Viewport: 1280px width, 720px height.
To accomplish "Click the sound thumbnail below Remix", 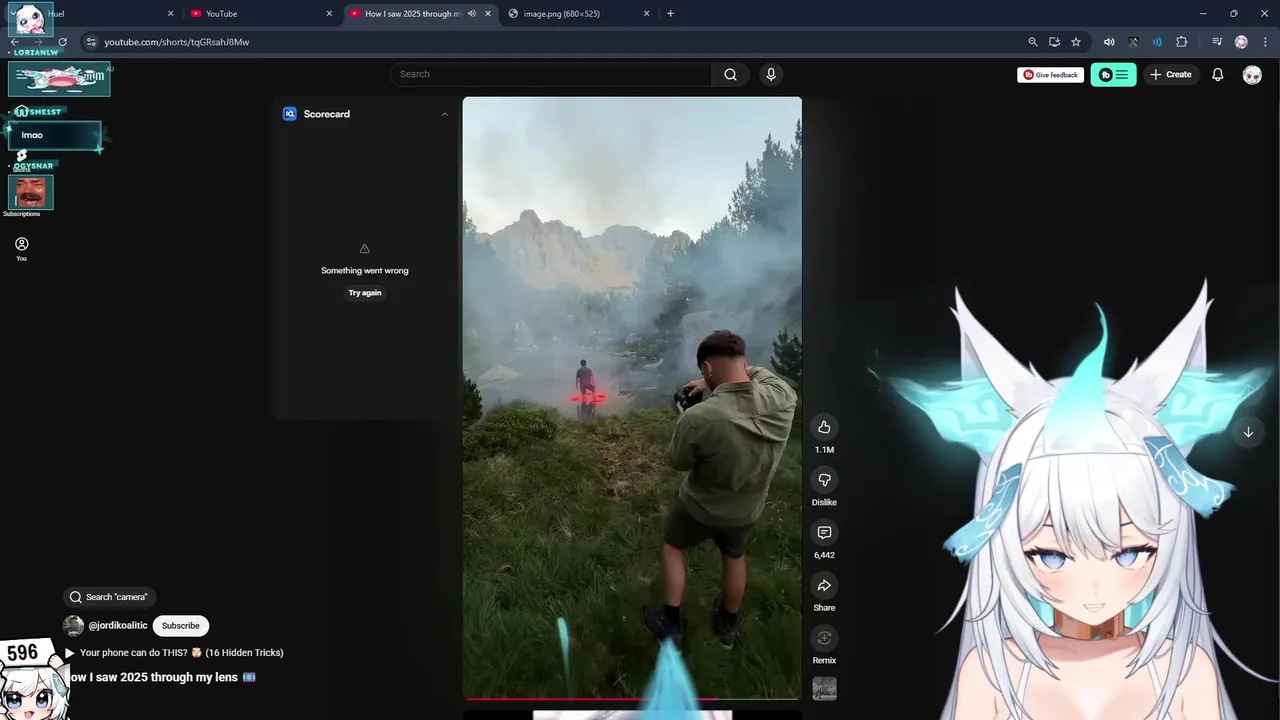I will pyautogui.click(x=824, y=688).
